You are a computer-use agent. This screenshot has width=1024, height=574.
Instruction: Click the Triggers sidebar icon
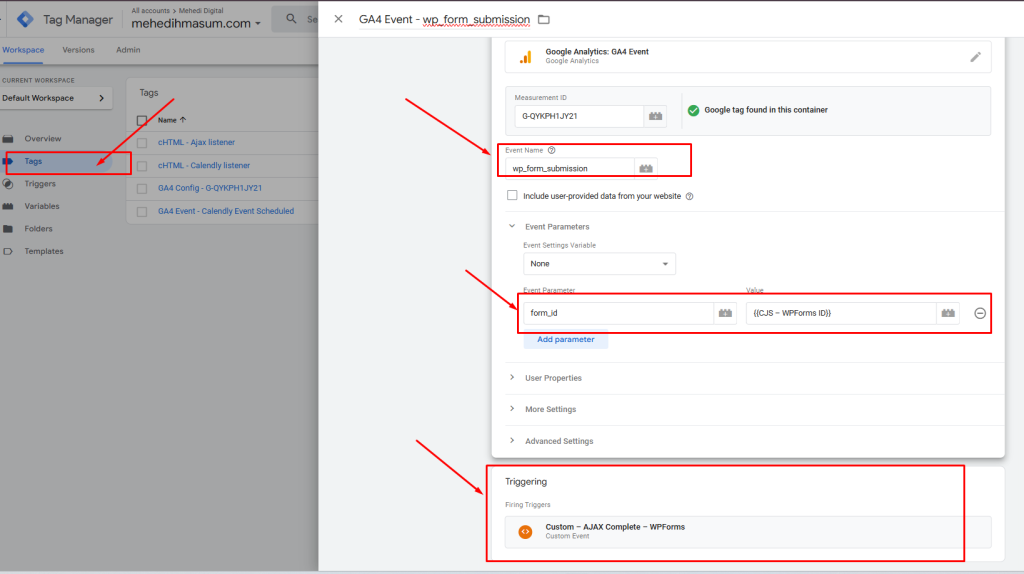click(x=8, y=183)
